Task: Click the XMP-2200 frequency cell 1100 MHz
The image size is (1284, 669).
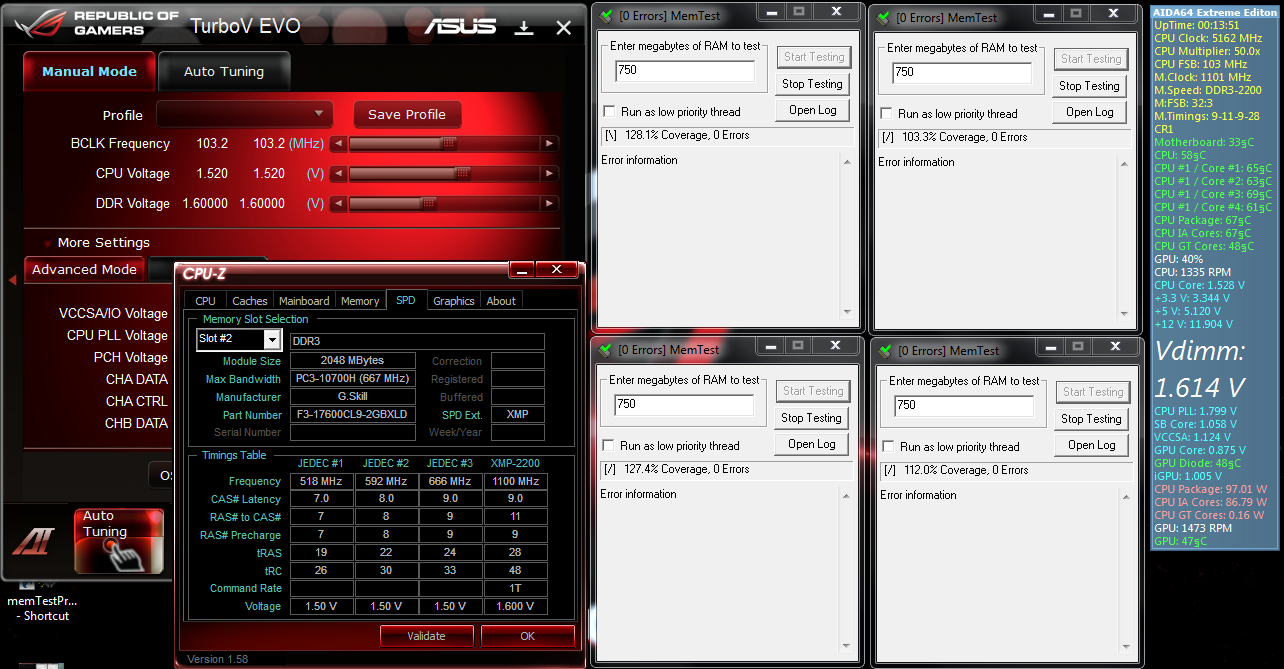Action: pos(516,482)
